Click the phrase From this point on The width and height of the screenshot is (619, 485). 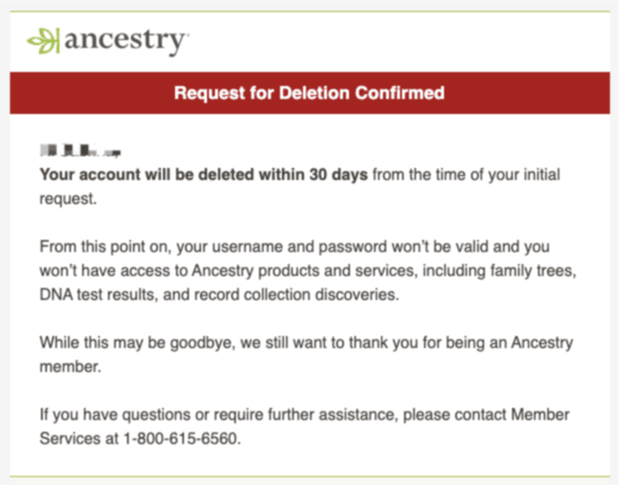click(105, 247)
